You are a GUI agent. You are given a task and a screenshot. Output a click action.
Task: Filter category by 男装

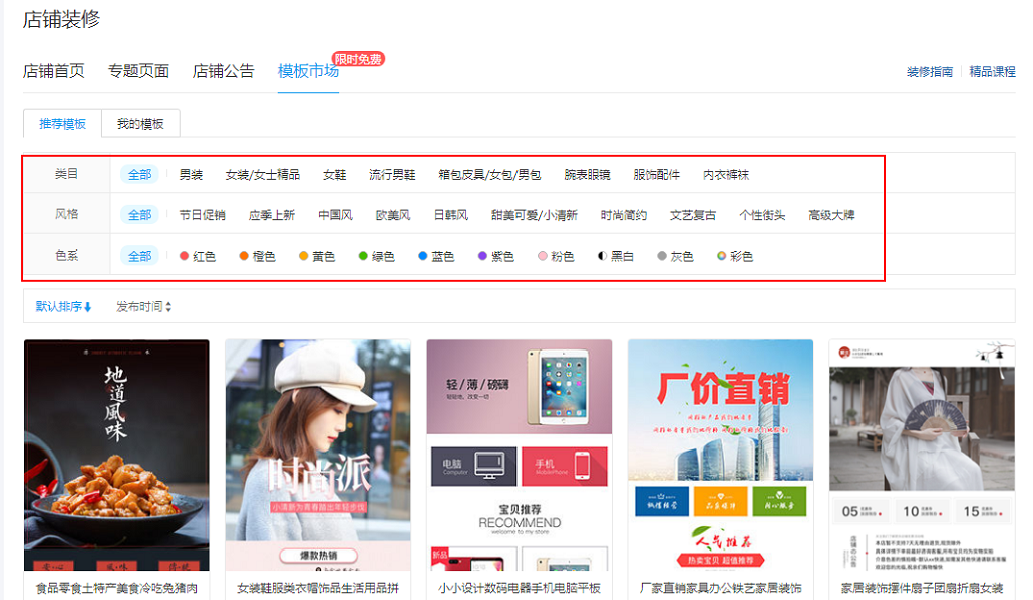pyautogui.click(x=191, y=175)
